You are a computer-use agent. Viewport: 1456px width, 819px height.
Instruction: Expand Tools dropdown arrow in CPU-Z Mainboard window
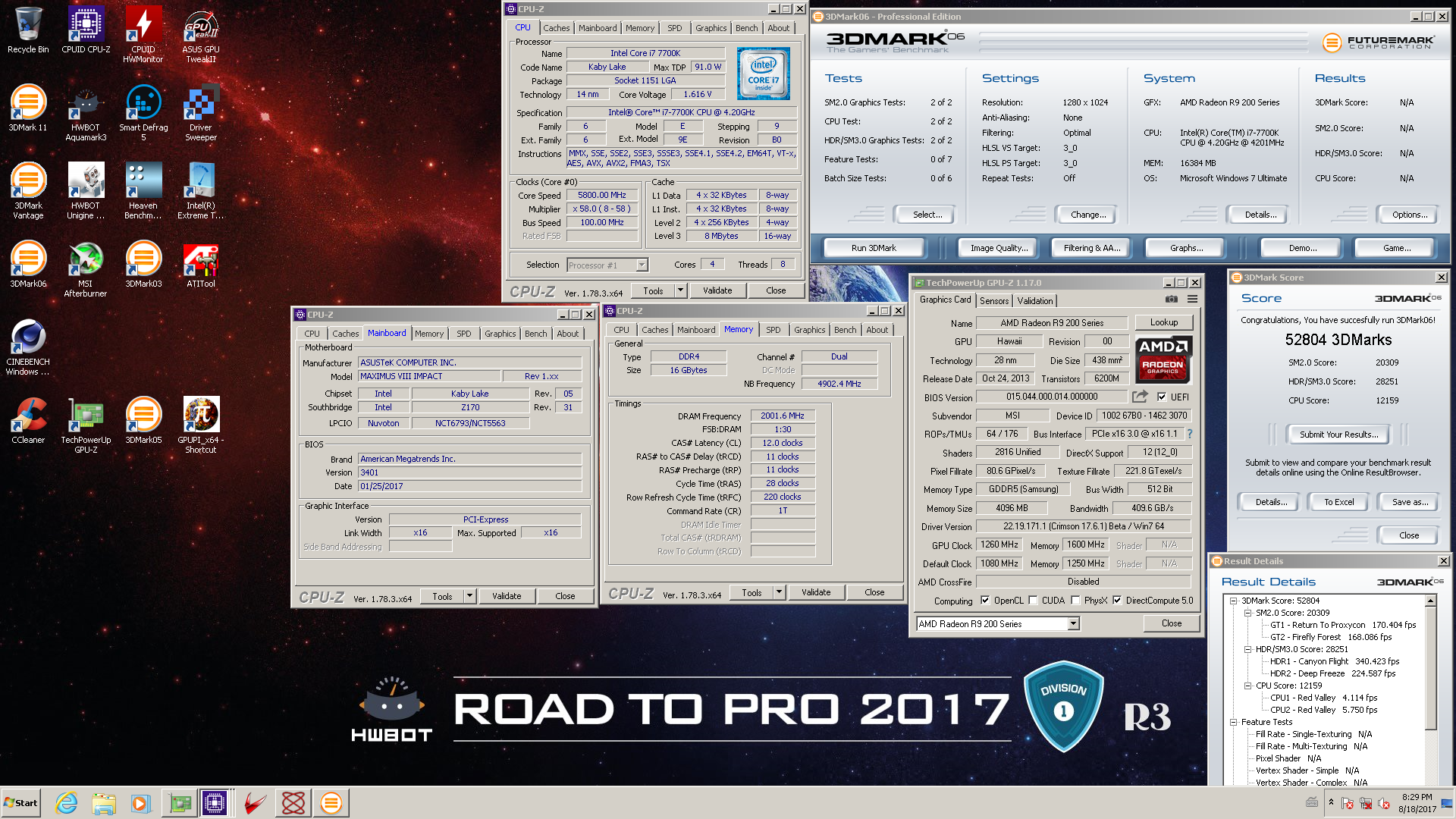point(469,597)
